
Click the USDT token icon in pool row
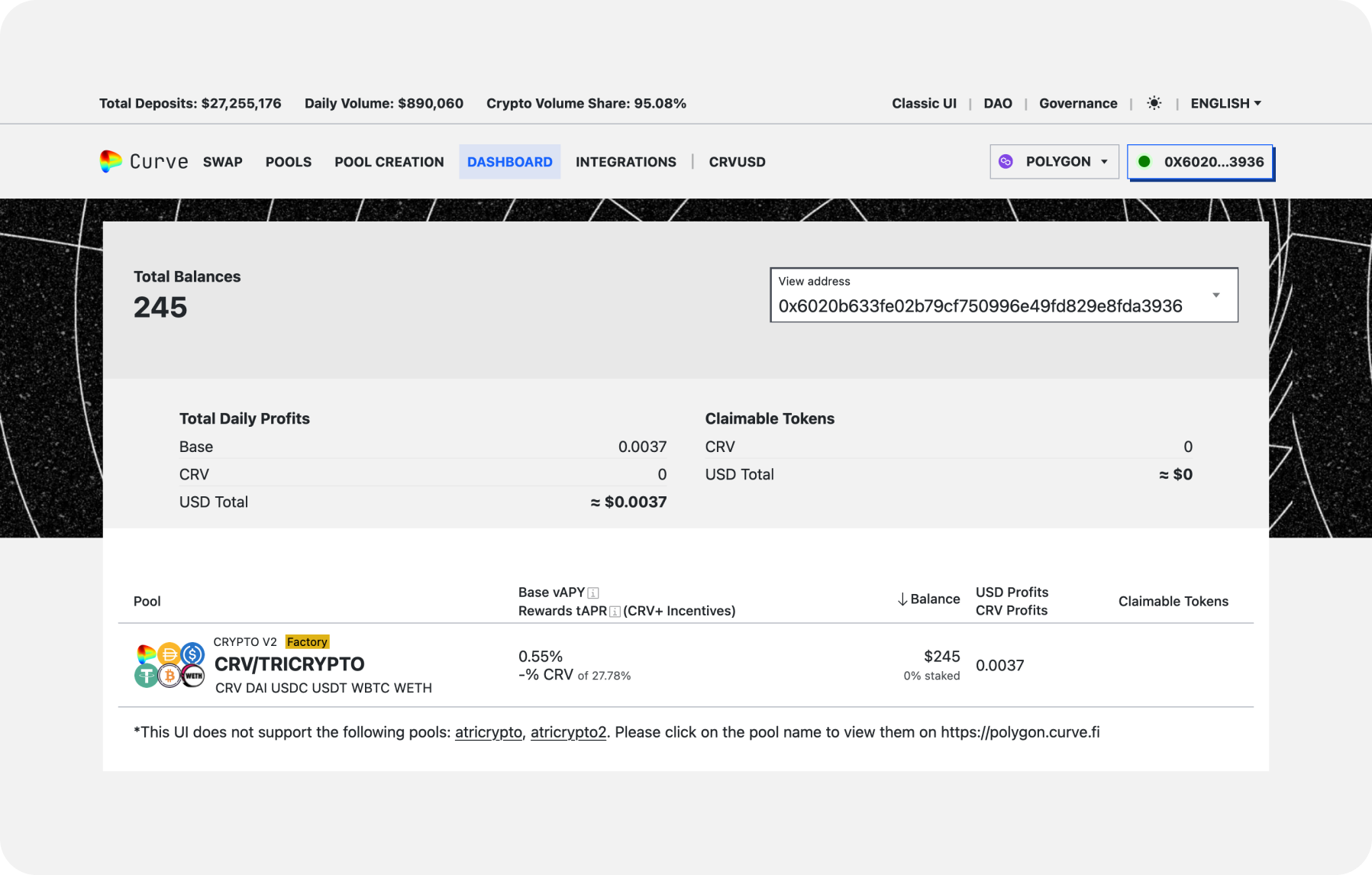pos(146,676)
